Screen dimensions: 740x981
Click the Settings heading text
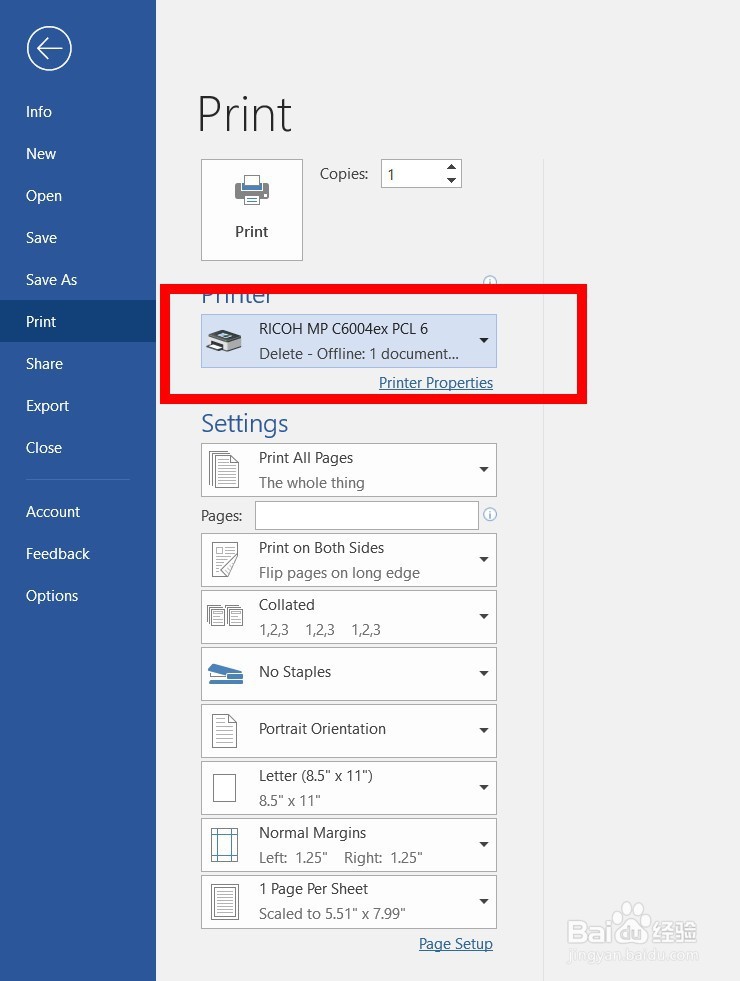click(245, 424)
